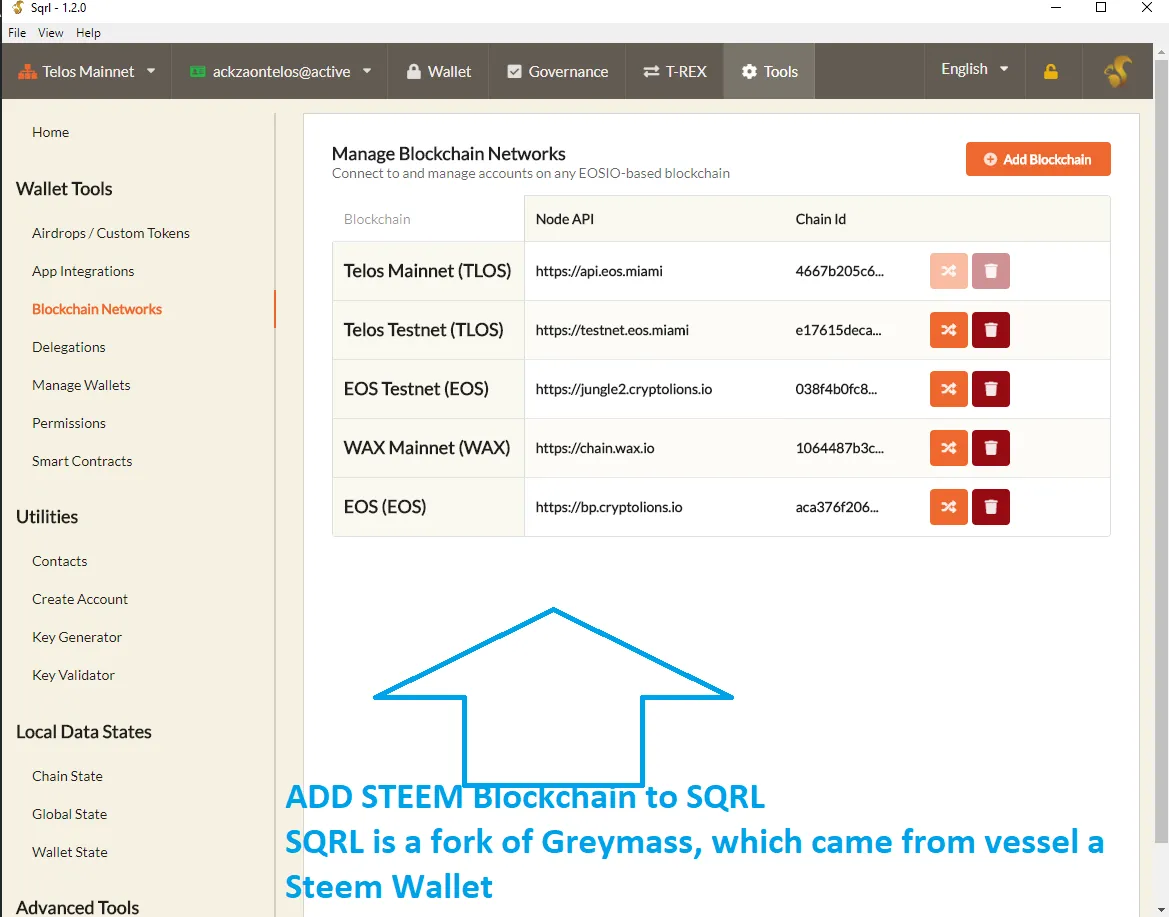This screenshot has width=1169, height=917.
Task: Open Smart Contracts tool
Action: point(82,461)
